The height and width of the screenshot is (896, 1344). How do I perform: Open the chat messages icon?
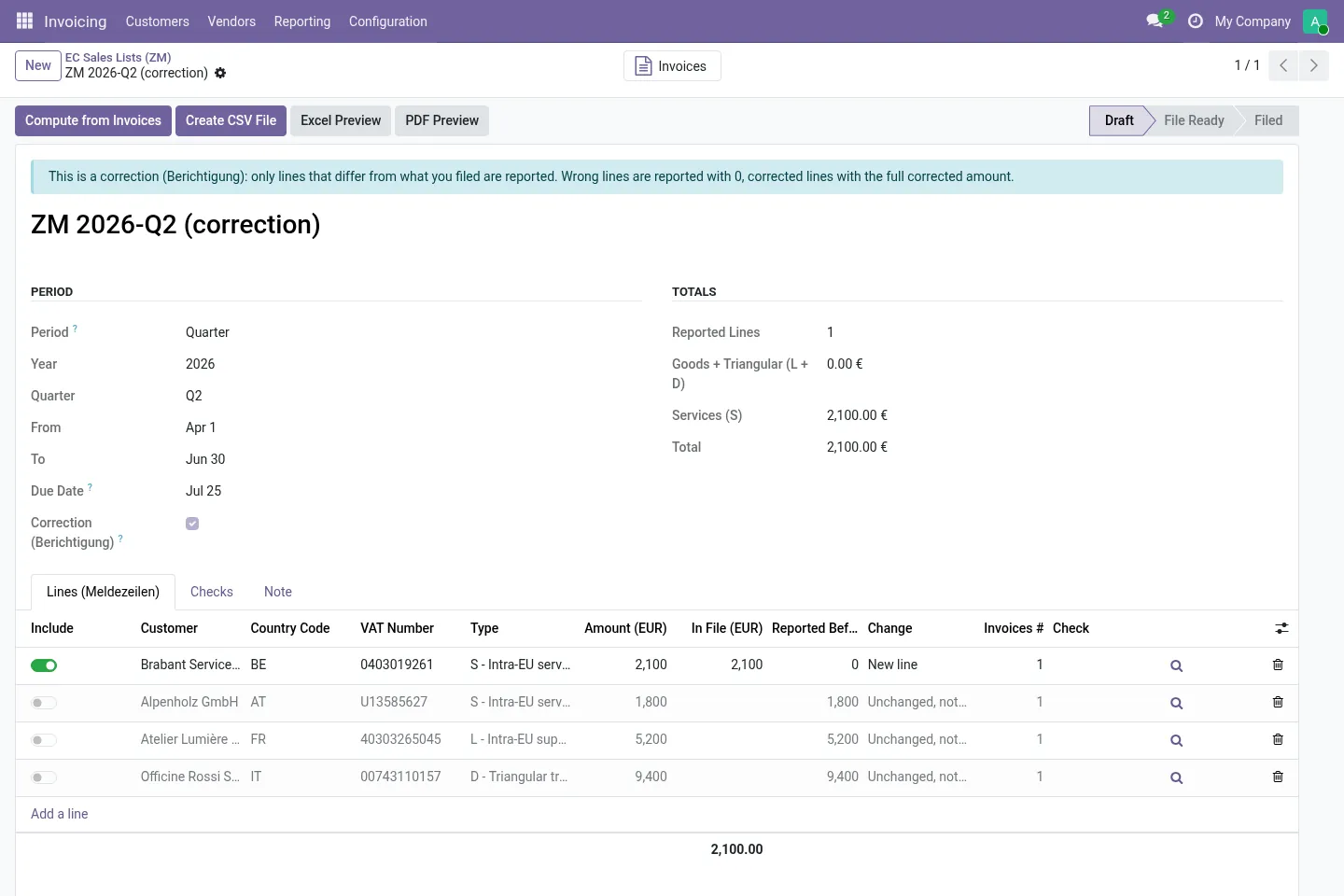tap(1155, 21)
